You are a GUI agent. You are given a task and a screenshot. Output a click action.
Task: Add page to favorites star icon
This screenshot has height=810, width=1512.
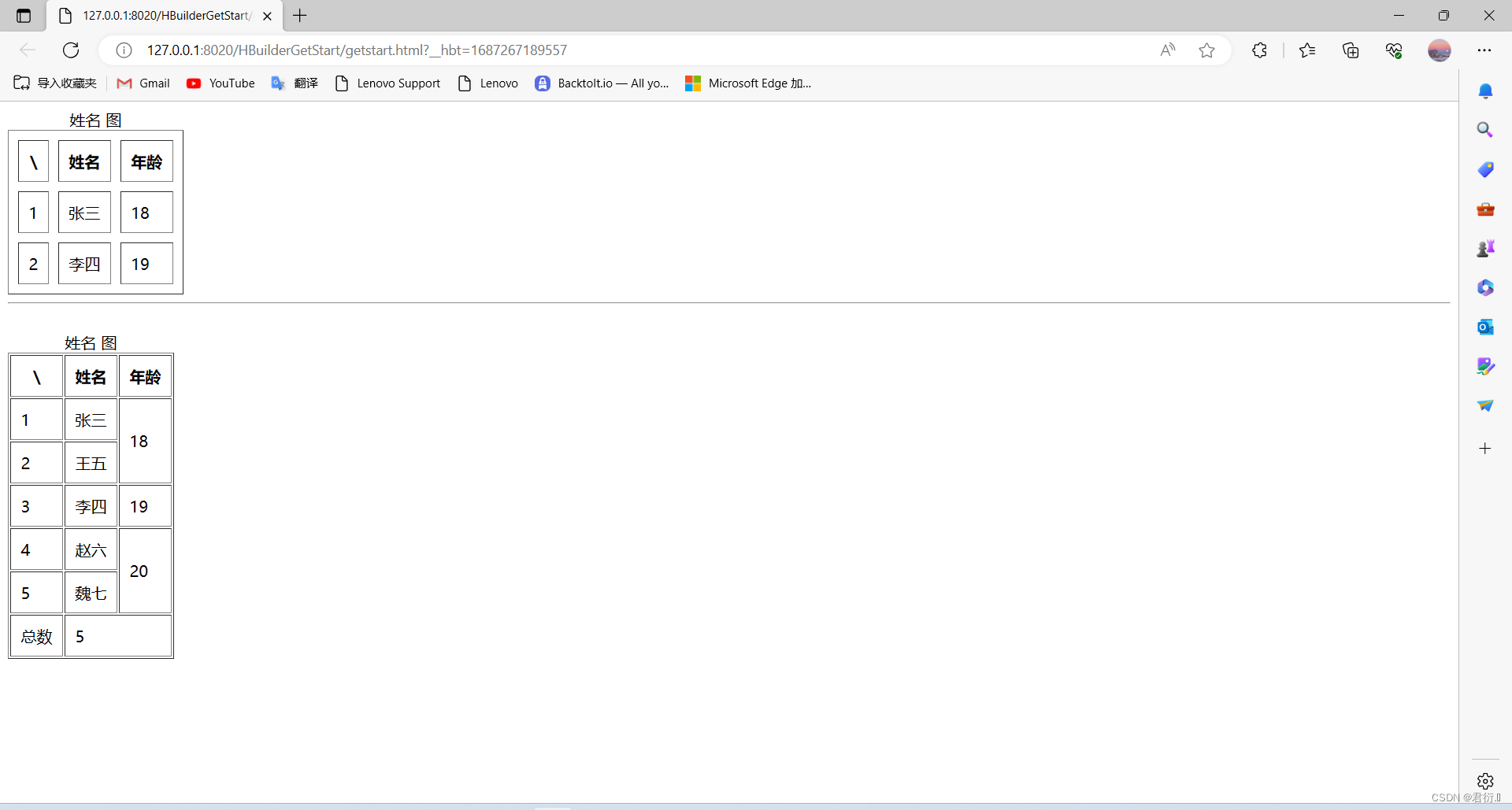click(x=1206, y=50)
